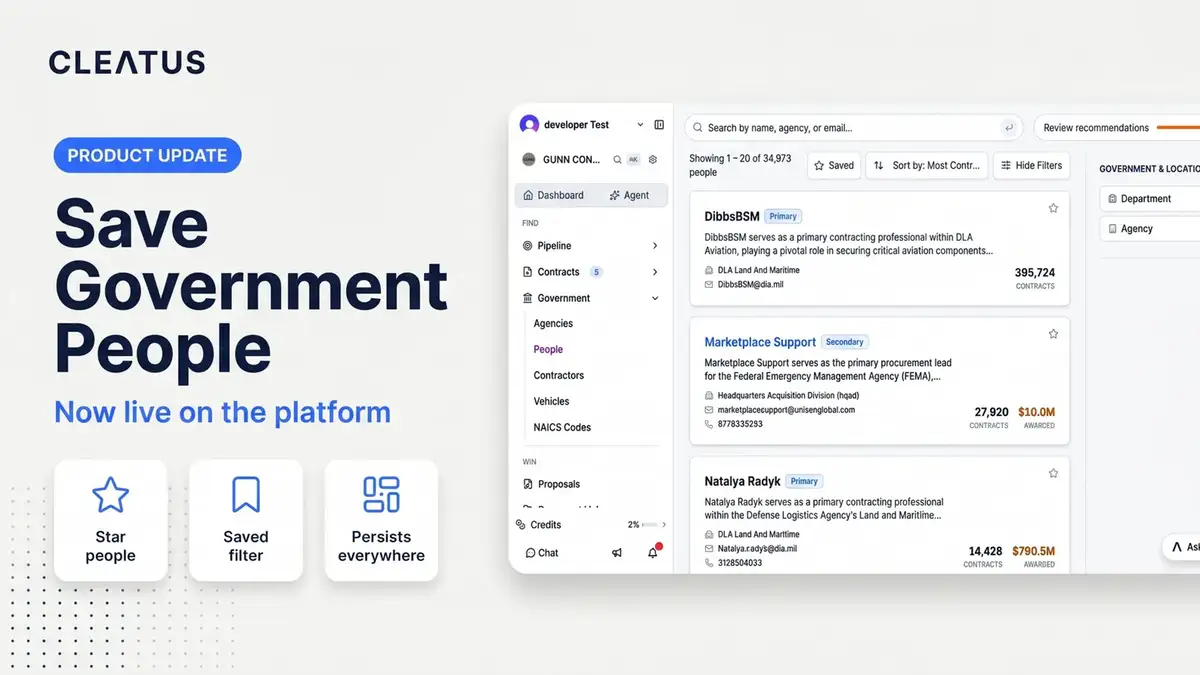Viewport: 1200px width, 675px height.
Task: Click the CLEATUS logo
Action: click(x=127, y=62)
